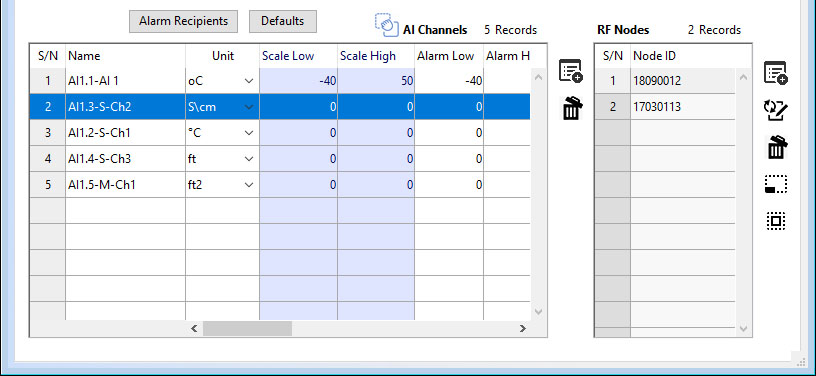This screenshot has width=816, height=376.
Task: Click the Defaults button
Action: (x=283, y=21)
